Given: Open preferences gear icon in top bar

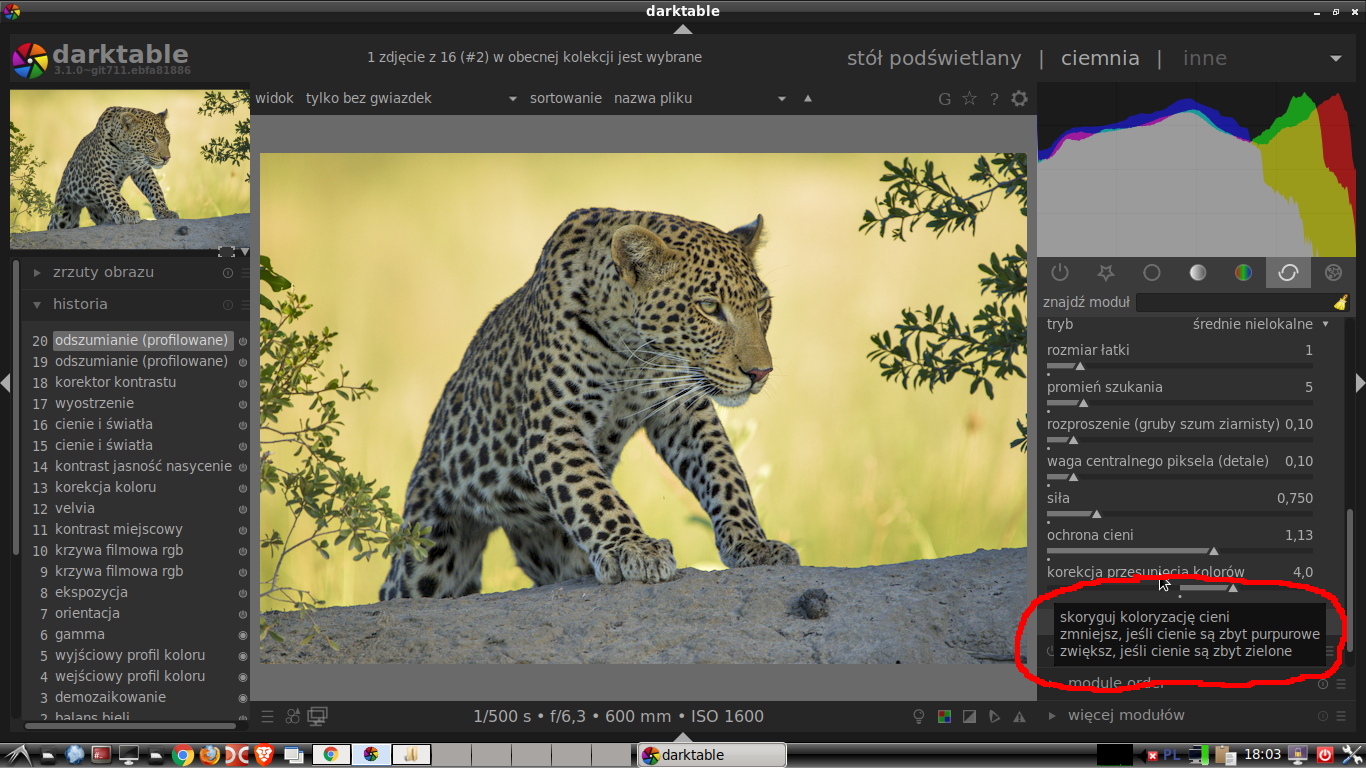Looking at the screenshot, I should click(1019, 98).
